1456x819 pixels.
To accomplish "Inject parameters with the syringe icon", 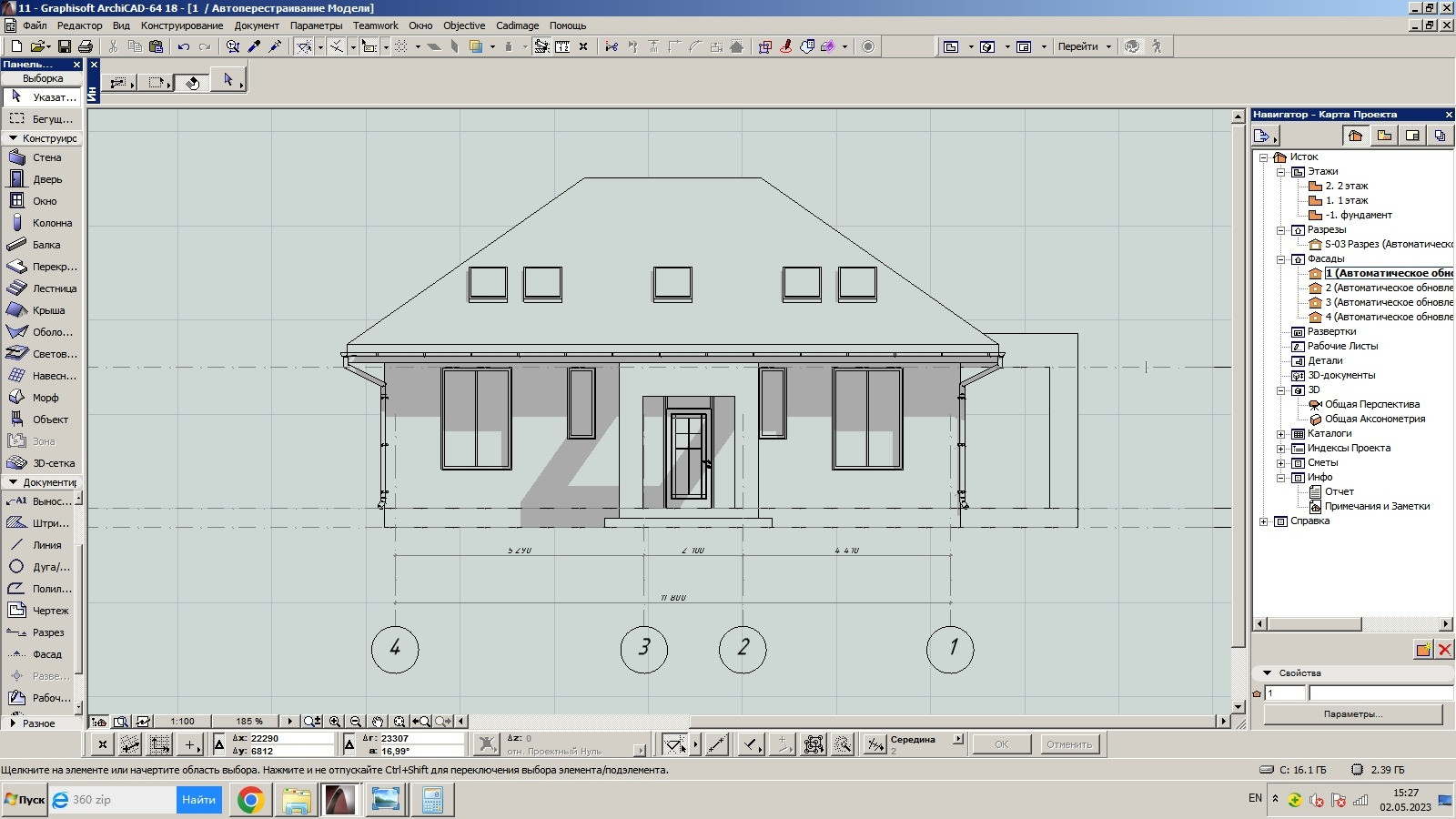I will point(275,46).
